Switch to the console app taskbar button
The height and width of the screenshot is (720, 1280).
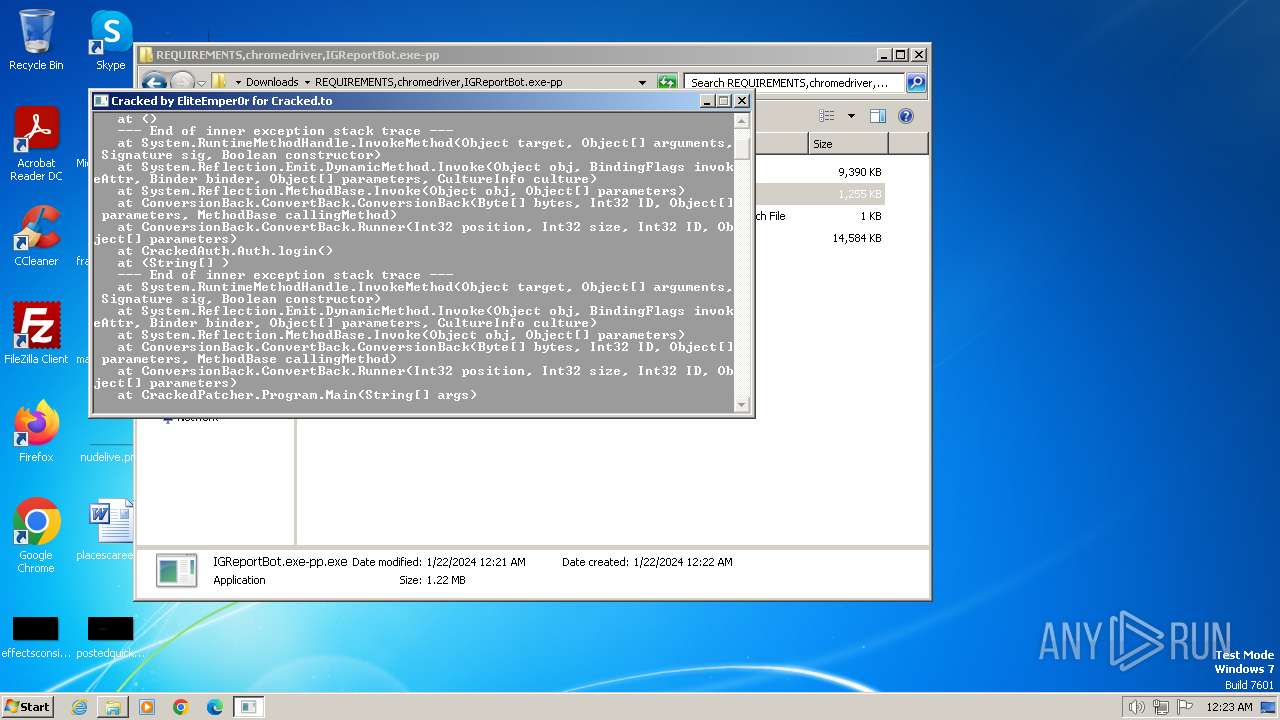(249, 707)
